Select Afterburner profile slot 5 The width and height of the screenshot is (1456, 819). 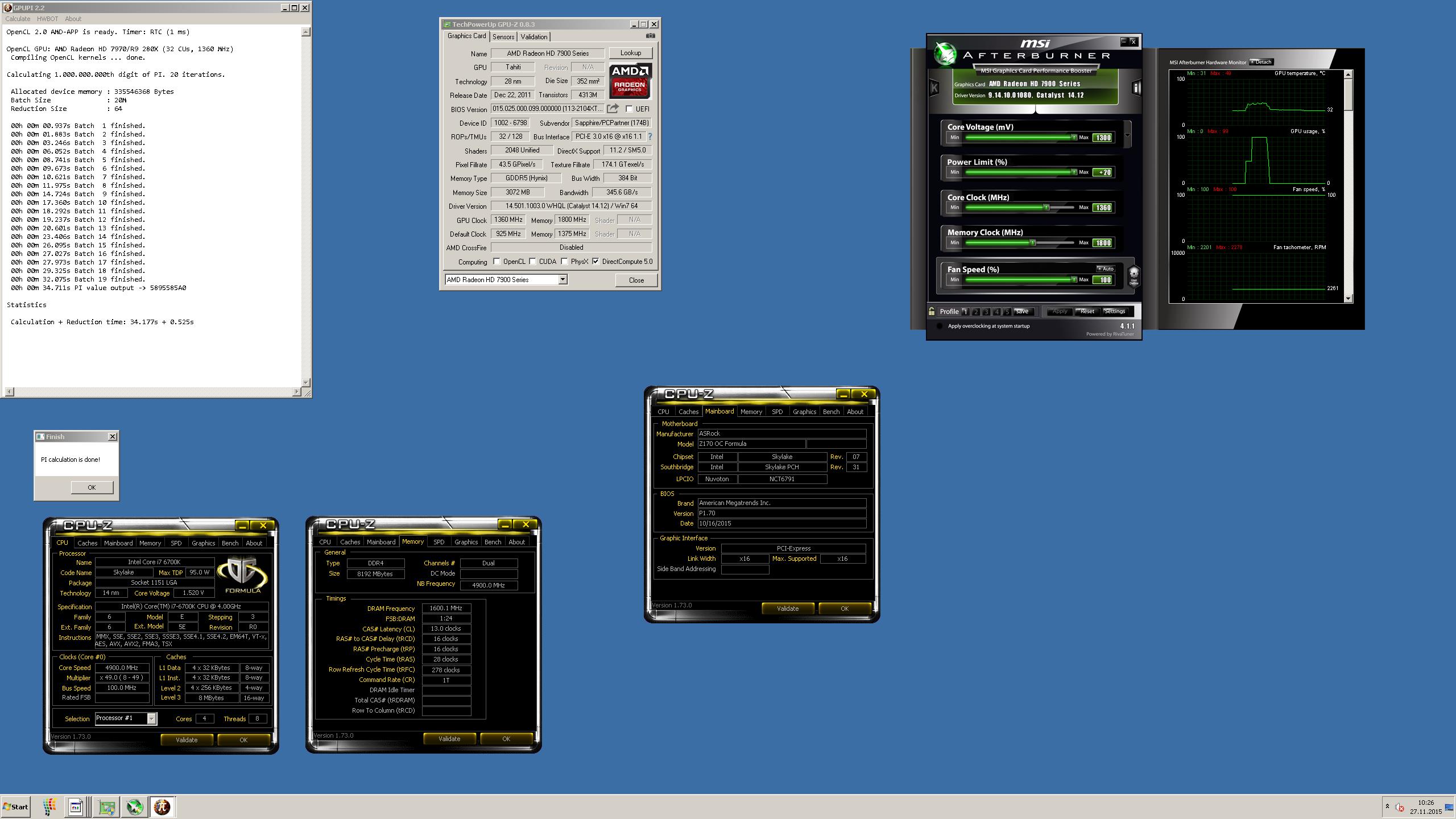click(1007, 312)
